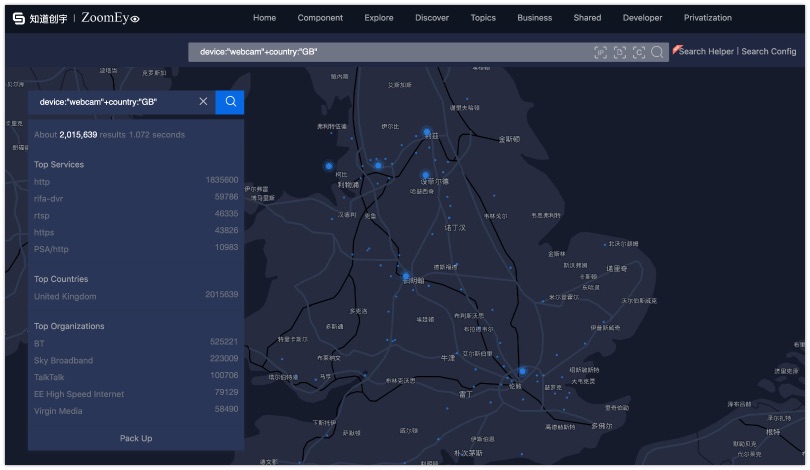Click the C scan icon in top search bar

[638, 52]
